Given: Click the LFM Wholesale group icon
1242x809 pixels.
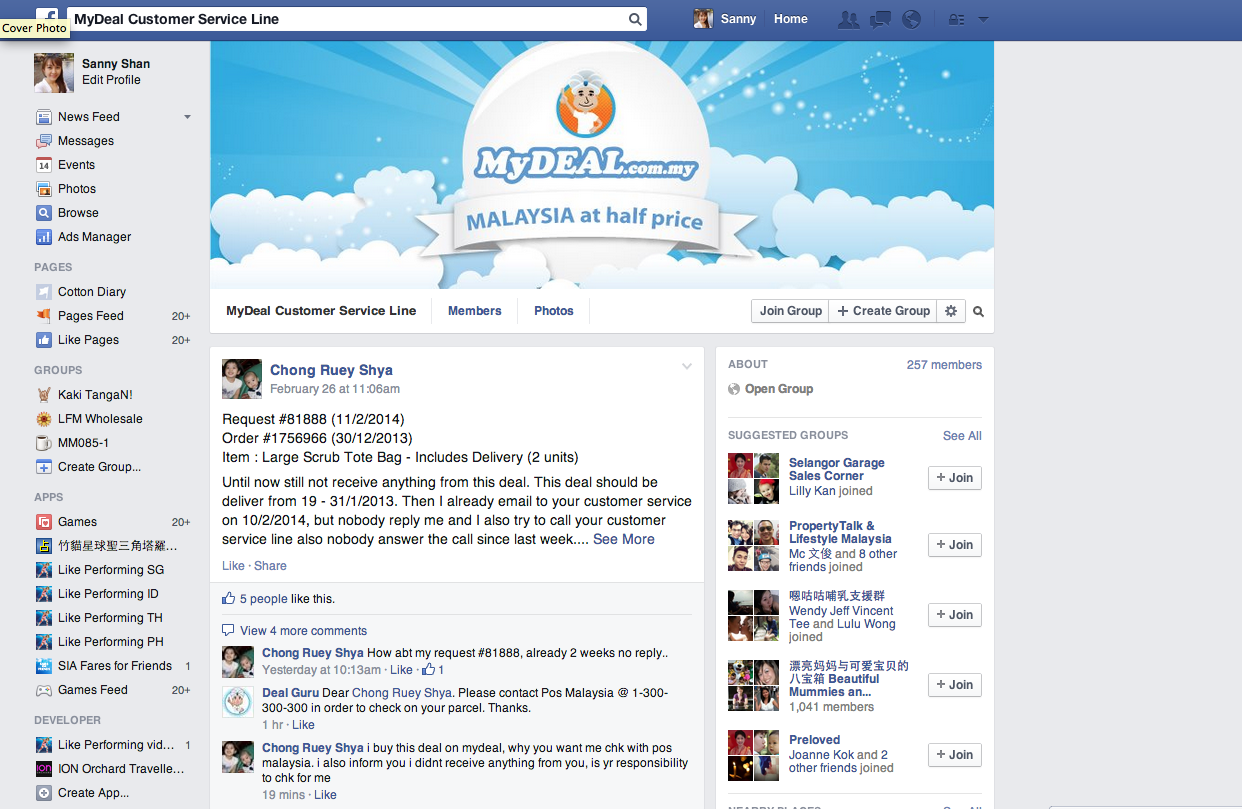Looking at the screenshot, I should coord(44,419).
